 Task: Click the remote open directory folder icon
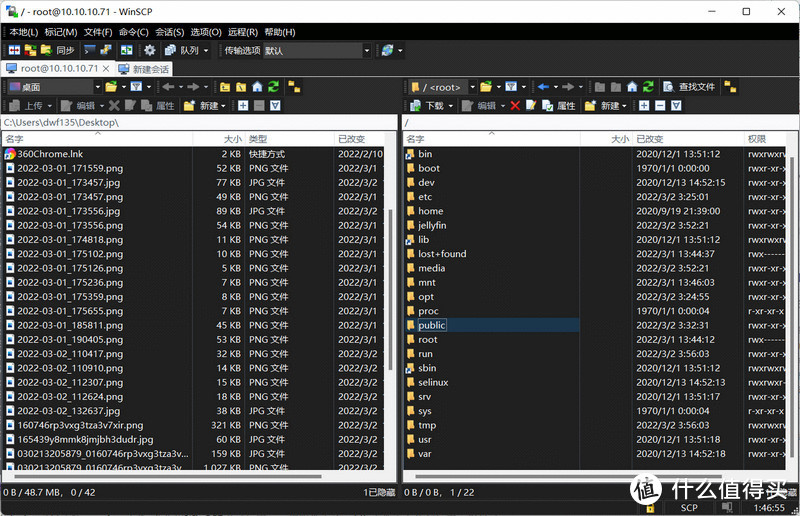(x=486, y=87)
